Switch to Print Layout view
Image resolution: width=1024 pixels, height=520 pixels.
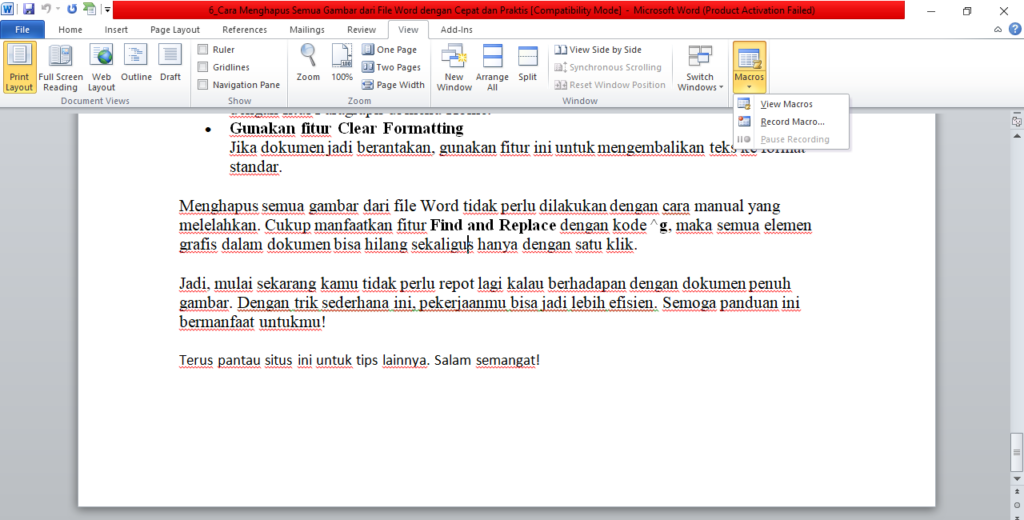pyautogui.click(x=19, y=67)
